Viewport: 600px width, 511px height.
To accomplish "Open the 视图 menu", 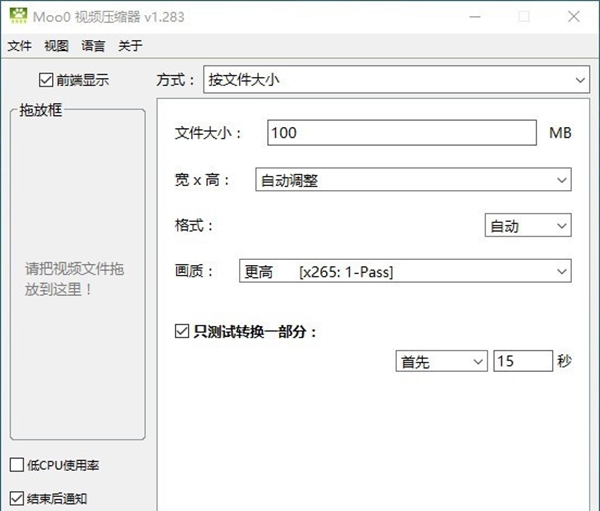I will click(x=56, y=46).
